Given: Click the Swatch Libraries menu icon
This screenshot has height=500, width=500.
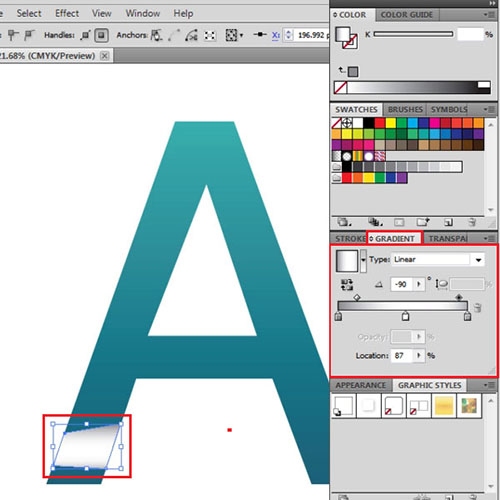Looking at the screenshot, I should (x=344, y=222).
